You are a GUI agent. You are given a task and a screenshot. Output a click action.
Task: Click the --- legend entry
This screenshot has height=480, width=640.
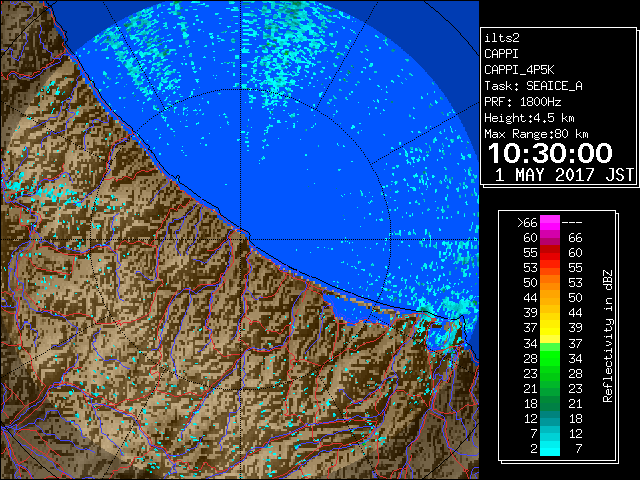[x=572, y=223]
